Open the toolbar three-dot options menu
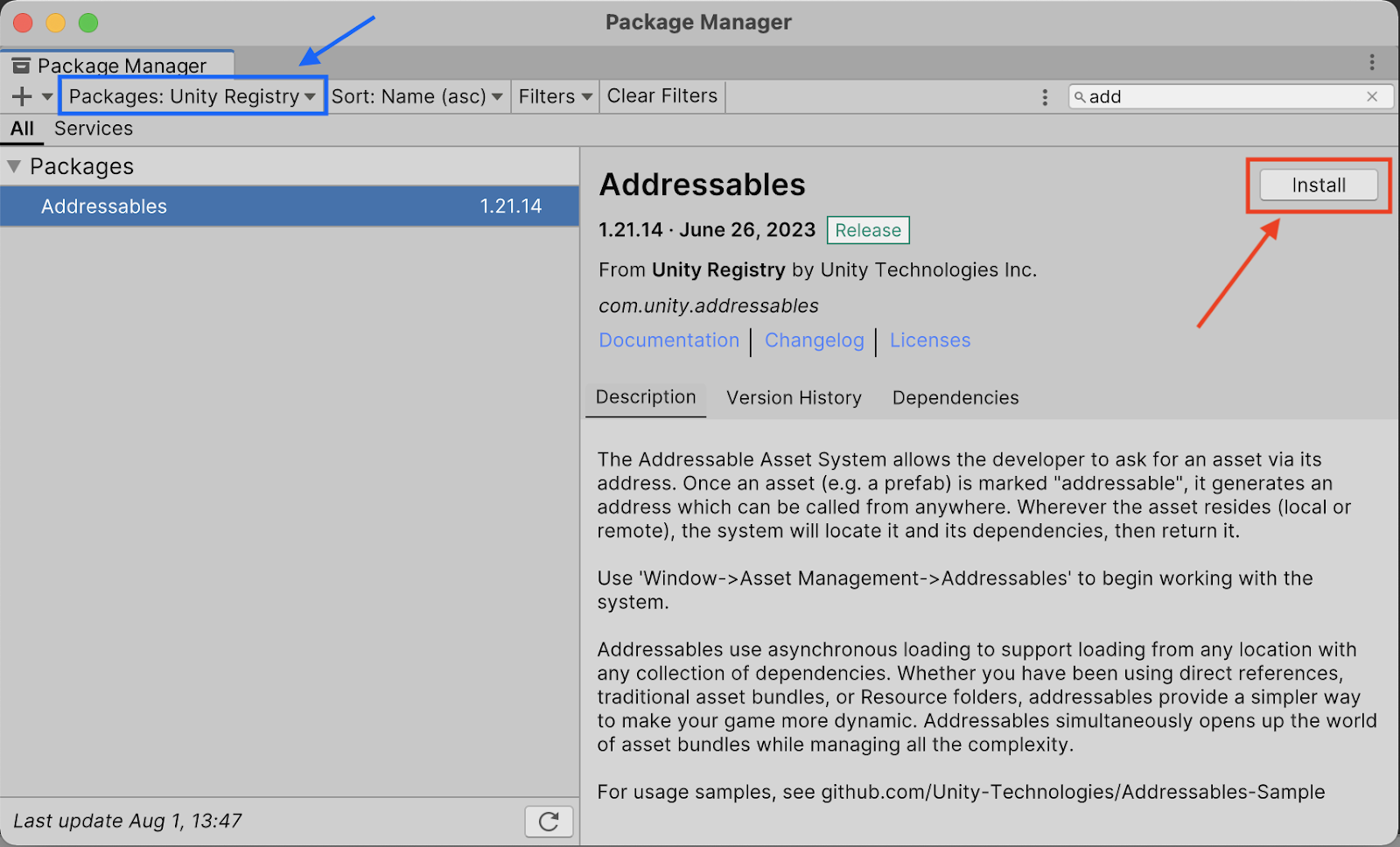Viewport: 1400px width, 847px height. (1045, 97)
